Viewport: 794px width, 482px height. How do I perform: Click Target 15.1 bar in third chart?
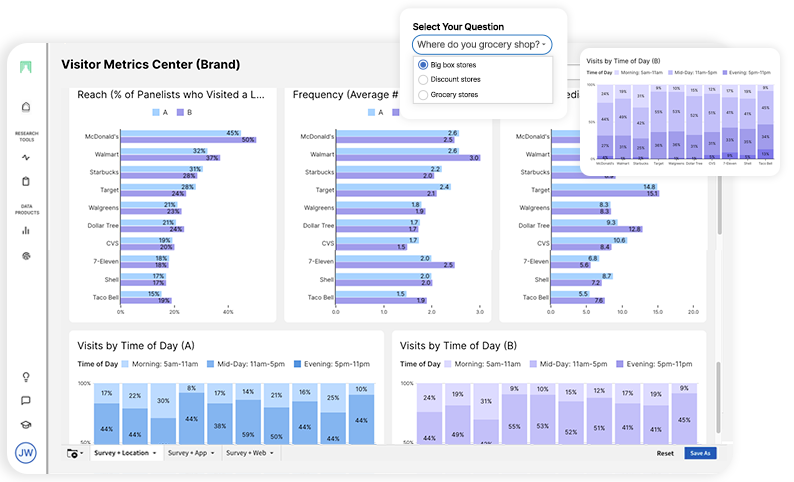(x=605, y=193)
